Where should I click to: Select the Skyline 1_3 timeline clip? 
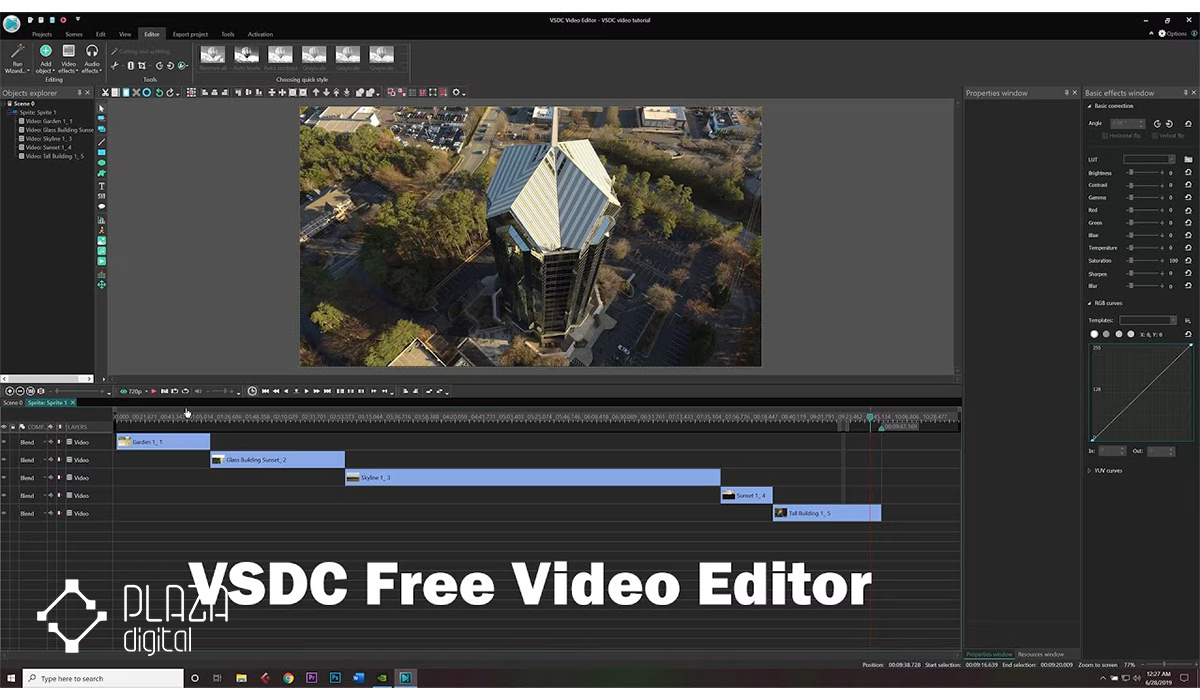532,477
